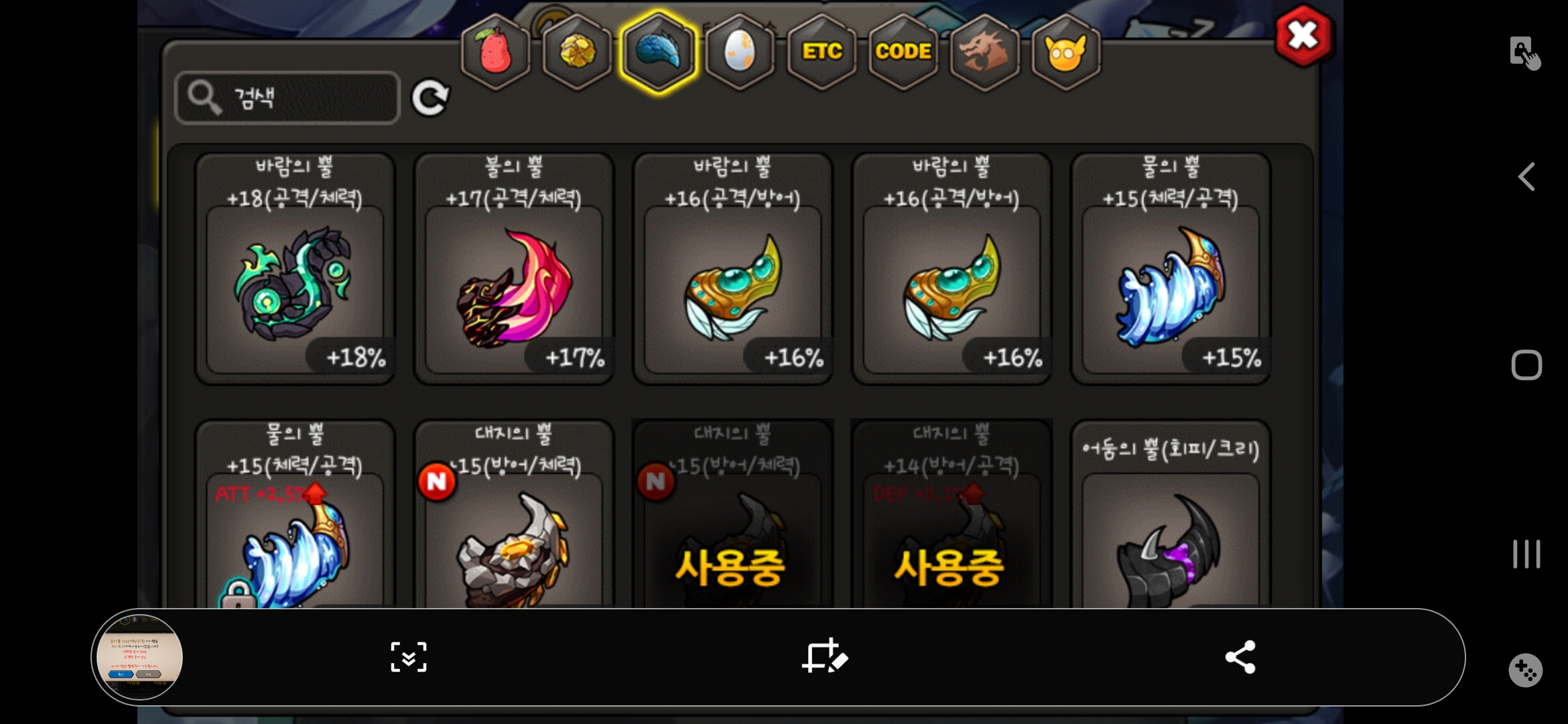Switch to the CODE tab

pyautogui.click(x=903, y=52)
